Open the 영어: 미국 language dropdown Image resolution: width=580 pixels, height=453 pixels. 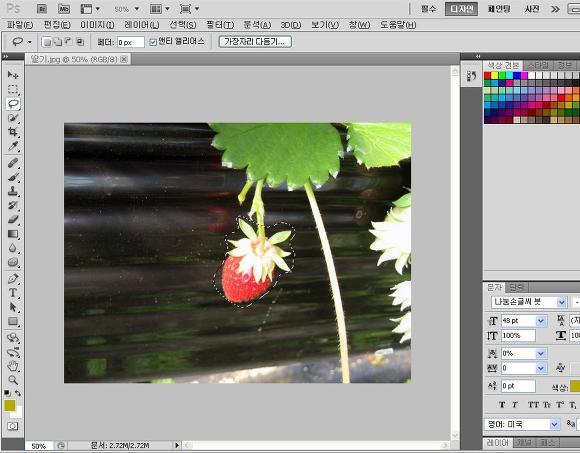pyautogui.click(x=554, y=424)
